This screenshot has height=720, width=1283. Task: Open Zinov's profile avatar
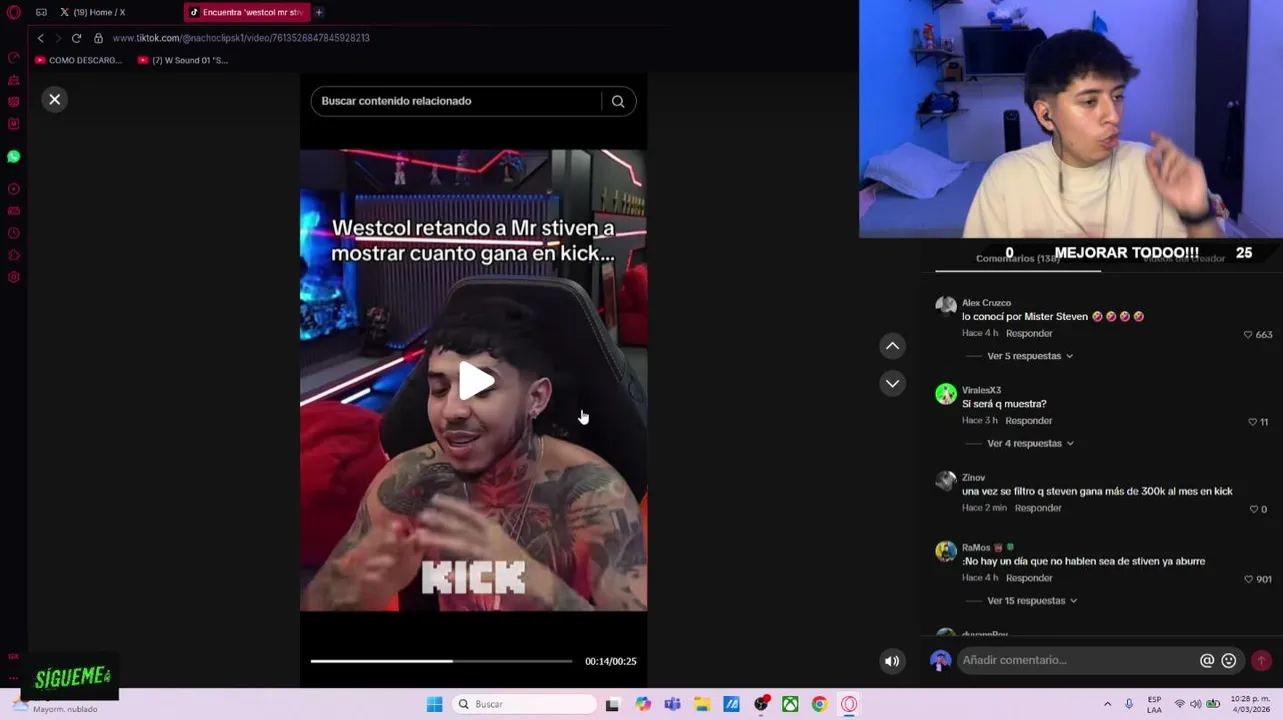[x=945, y=481]
